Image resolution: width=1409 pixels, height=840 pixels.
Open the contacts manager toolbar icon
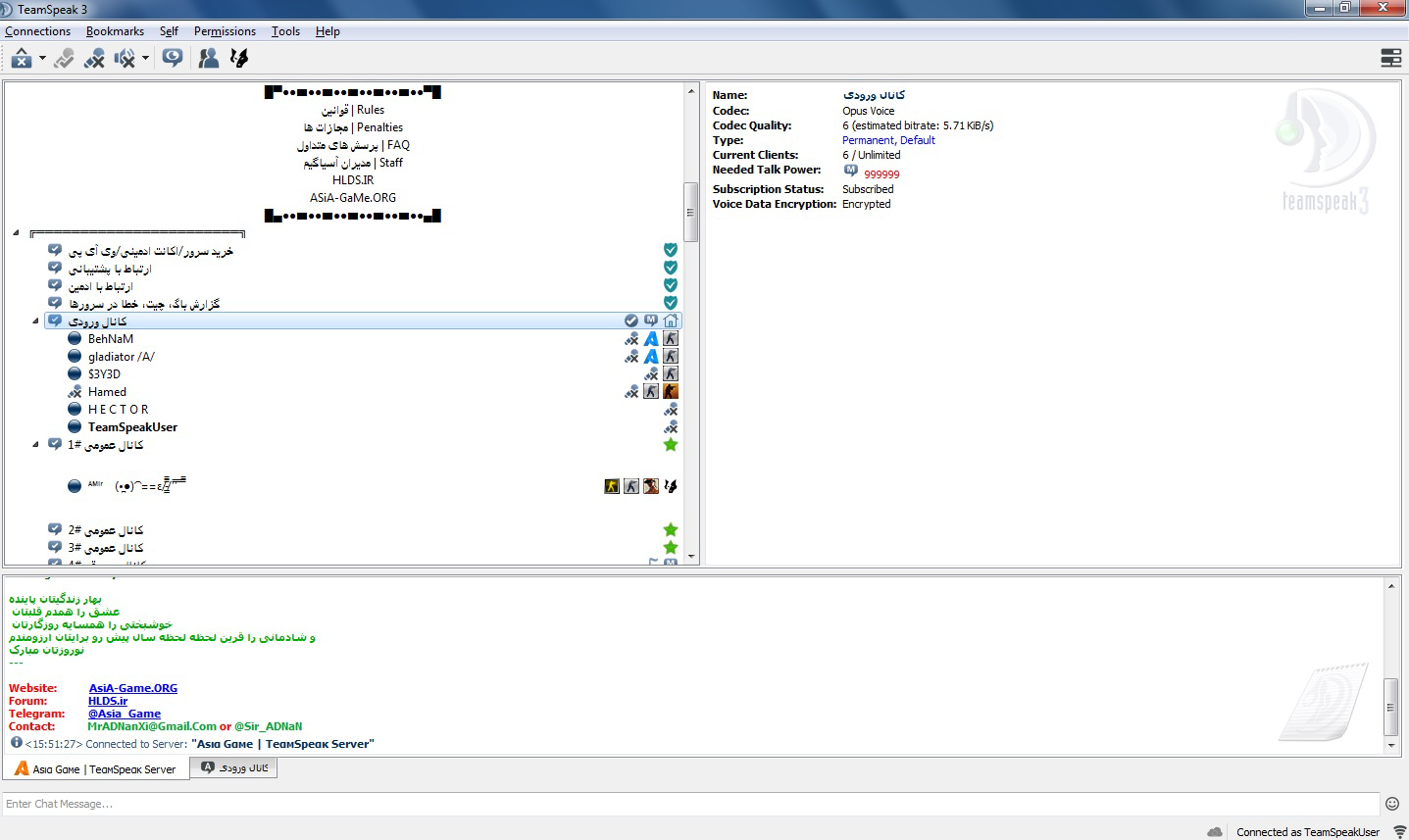pyautogui.click(x=209, y=59)
